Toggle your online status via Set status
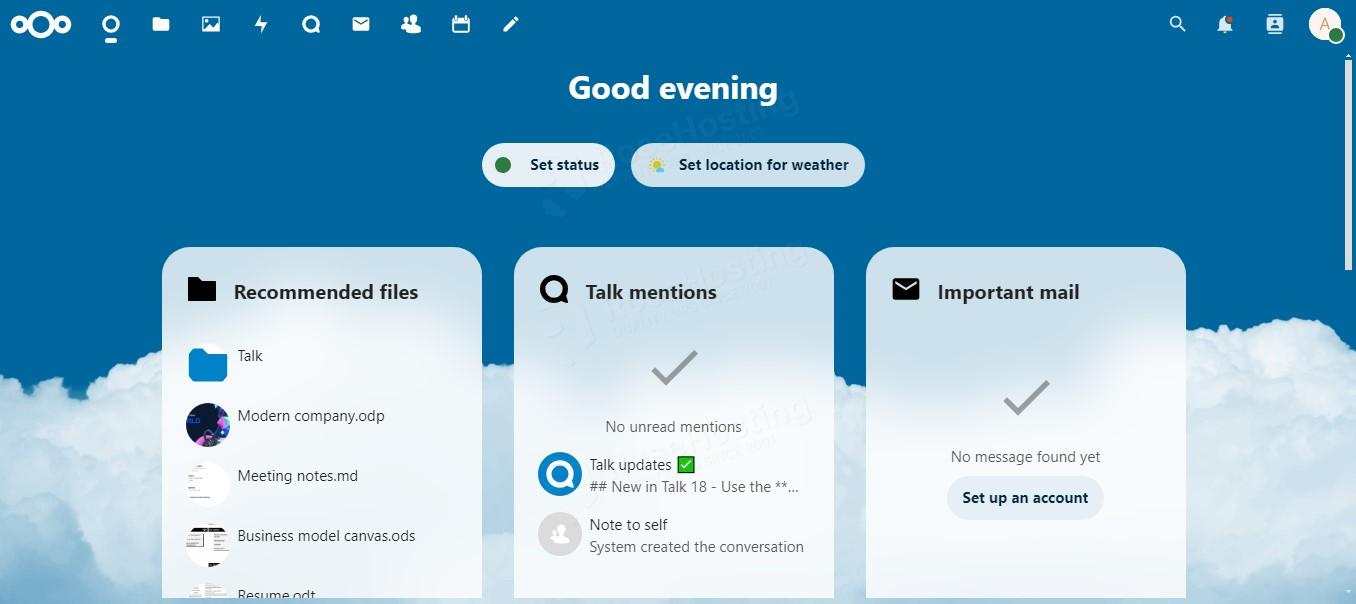 (x=548, y=164)
